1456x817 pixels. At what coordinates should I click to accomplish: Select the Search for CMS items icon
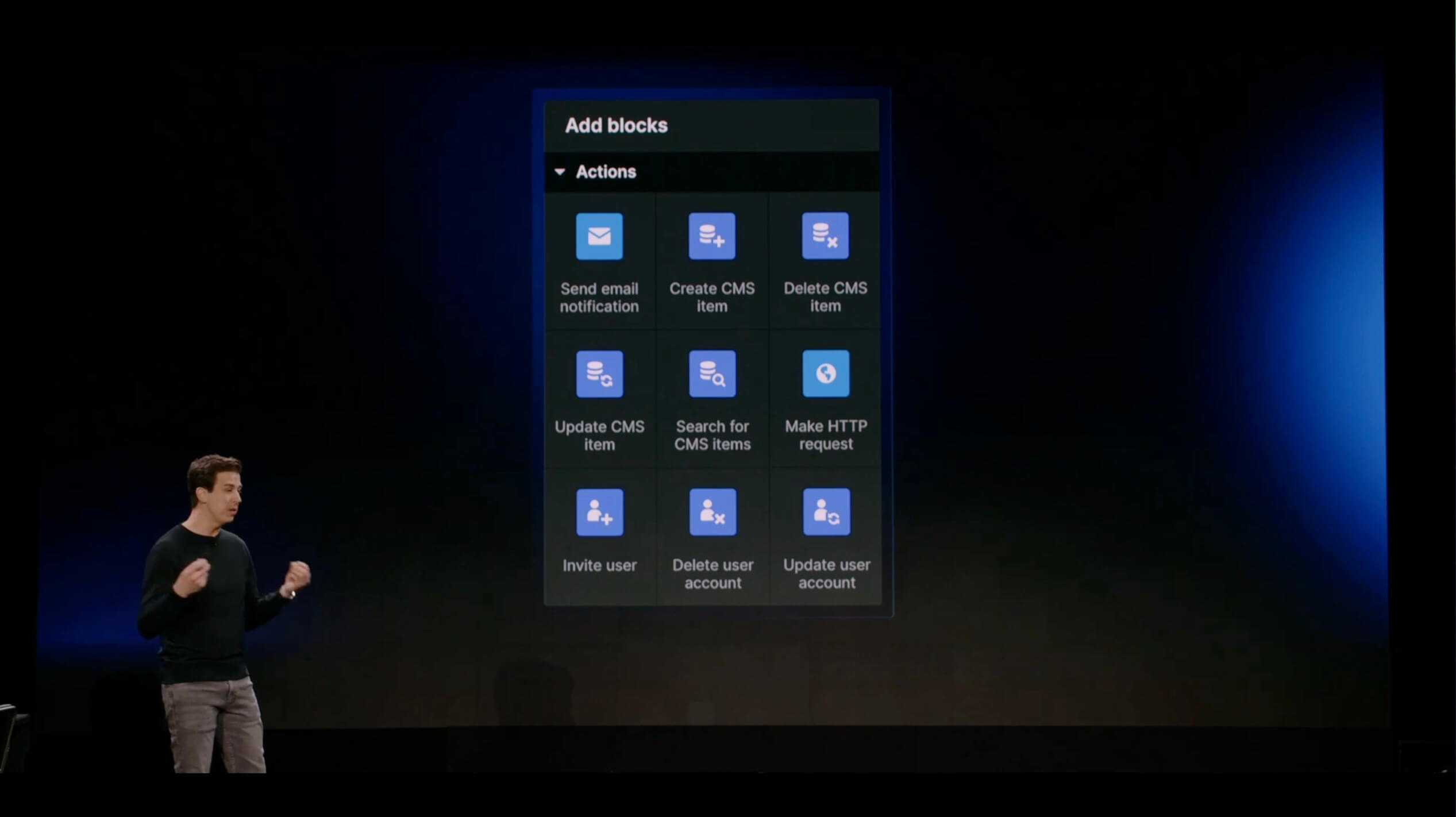pos(712,373)
